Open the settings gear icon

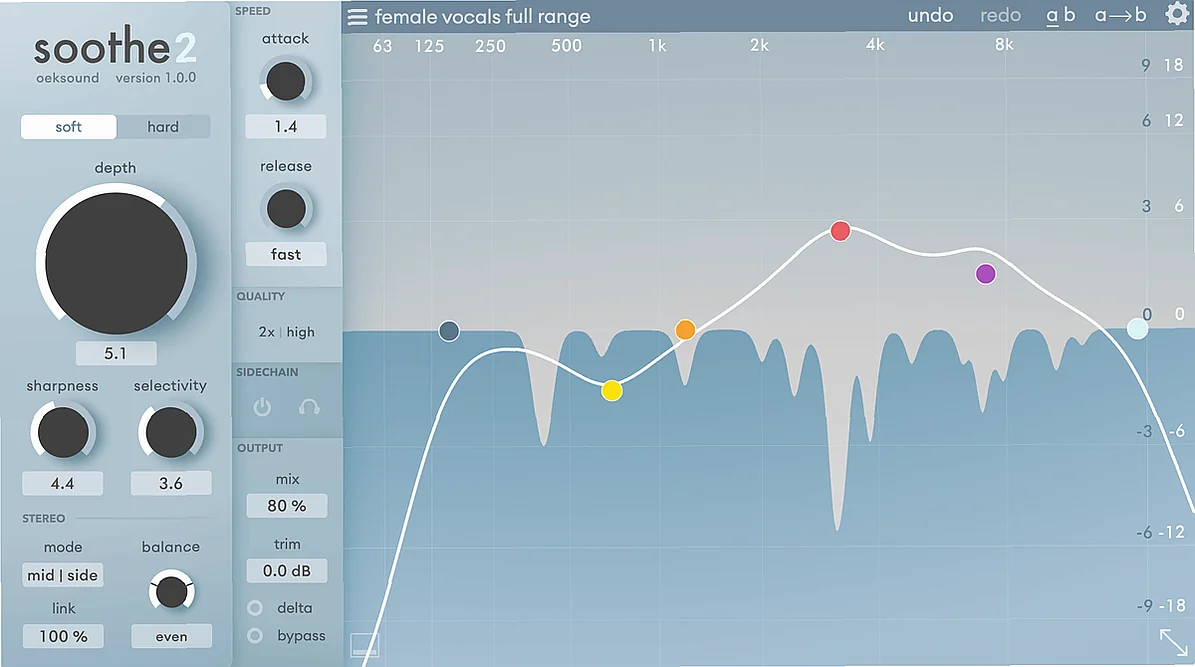point(1176,14)
